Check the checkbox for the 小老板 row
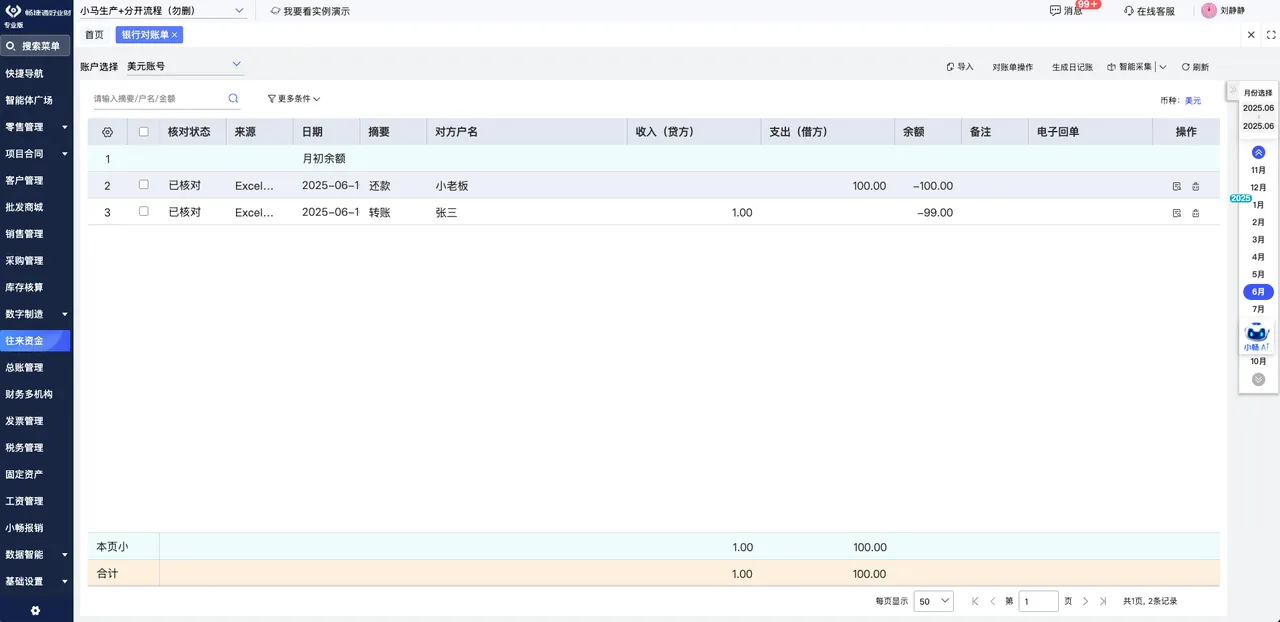Image resolution: width=1280 pixels, height=622 pixels. click(x=144, y=185)
